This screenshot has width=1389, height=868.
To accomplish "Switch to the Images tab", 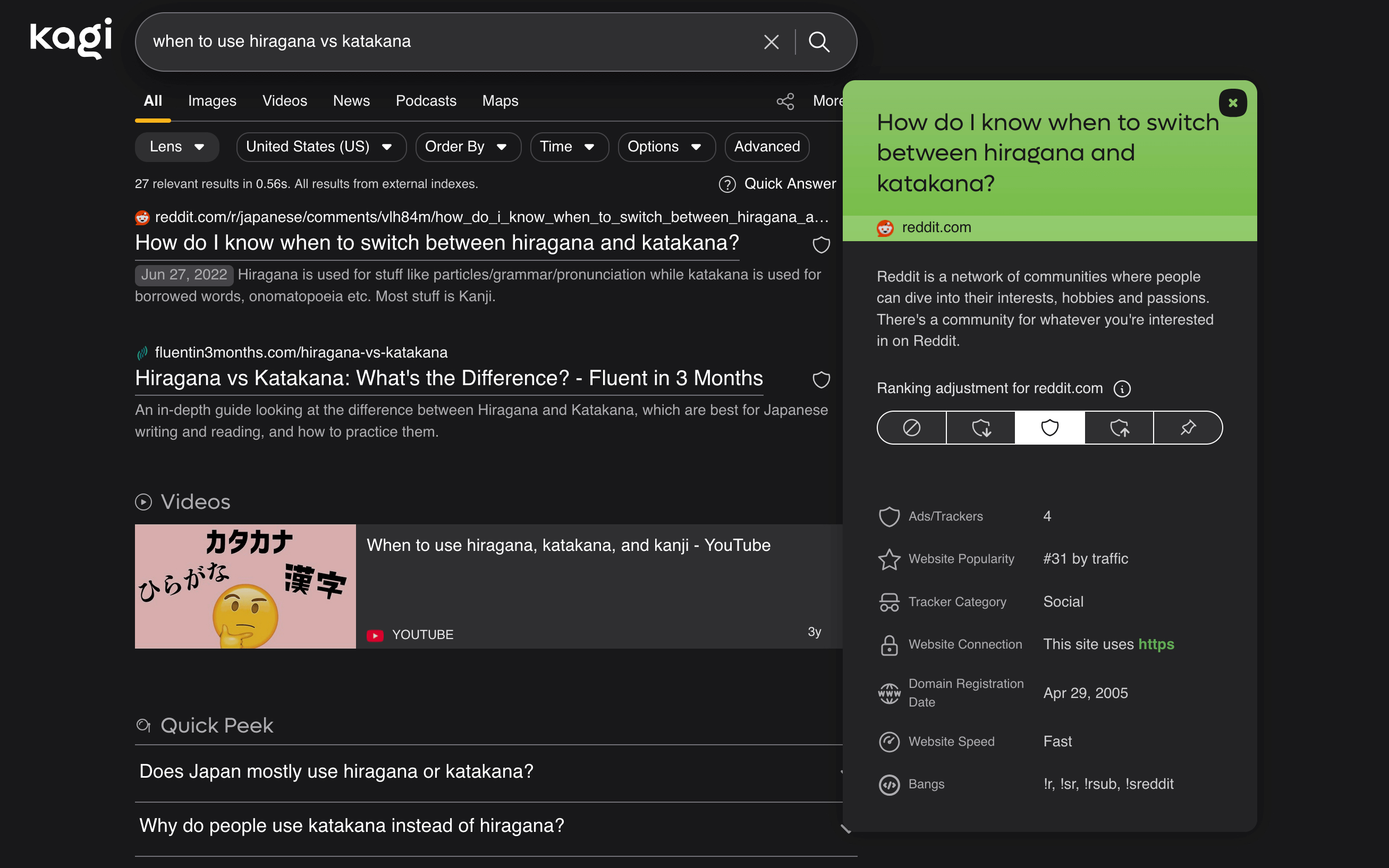I will [211, 100].
